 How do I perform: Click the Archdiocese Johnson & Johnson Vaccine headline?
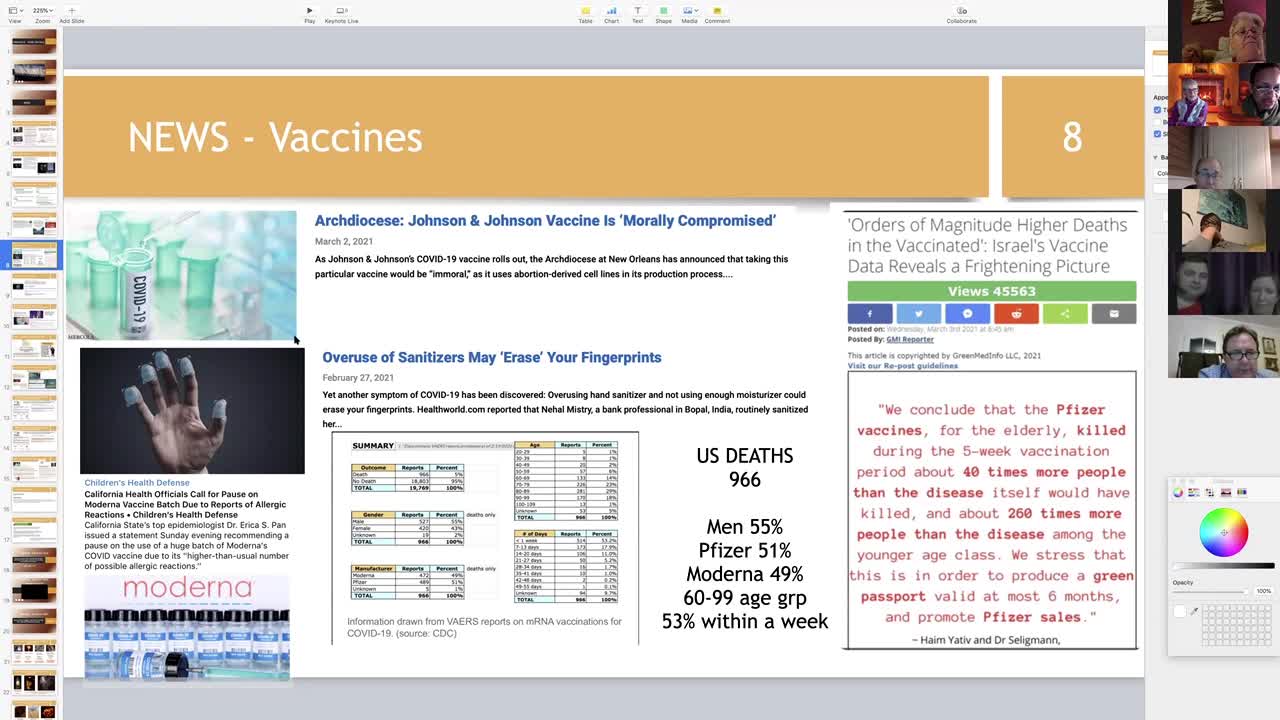545,221
